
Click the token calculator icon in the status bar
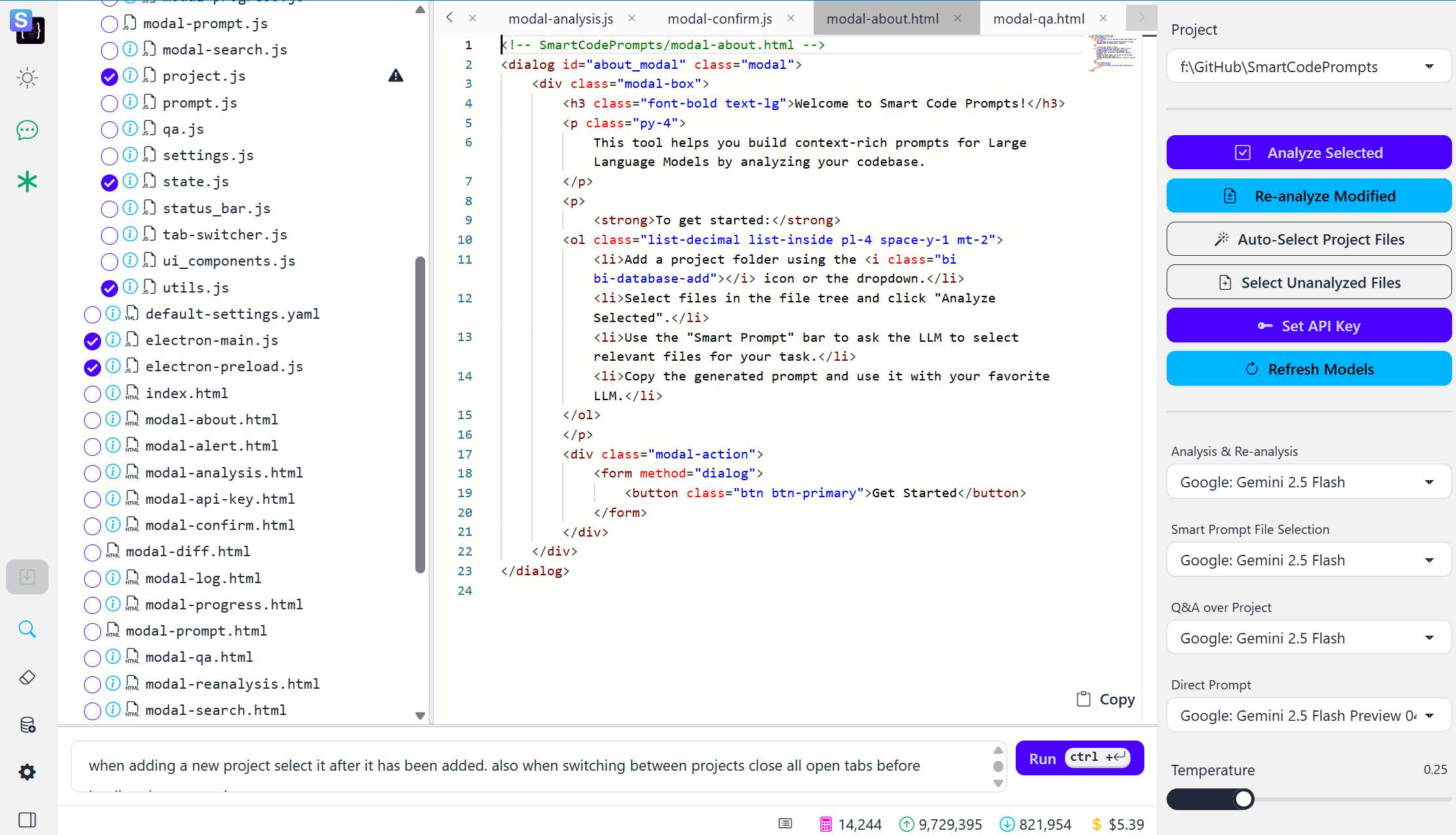tap(825, 823)
